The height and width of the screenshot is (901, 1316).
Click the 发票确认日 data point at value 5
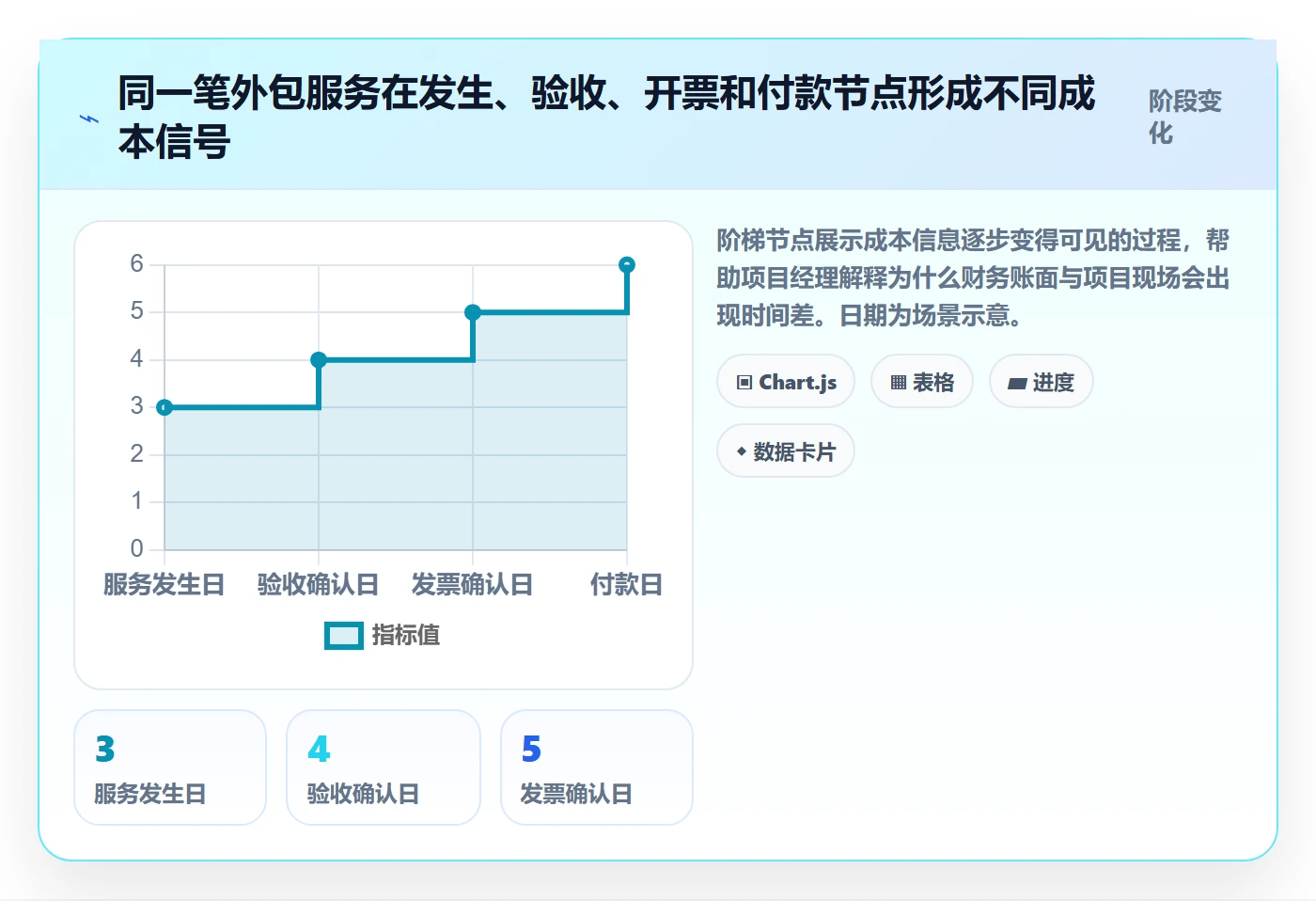[x=473, y=312]
